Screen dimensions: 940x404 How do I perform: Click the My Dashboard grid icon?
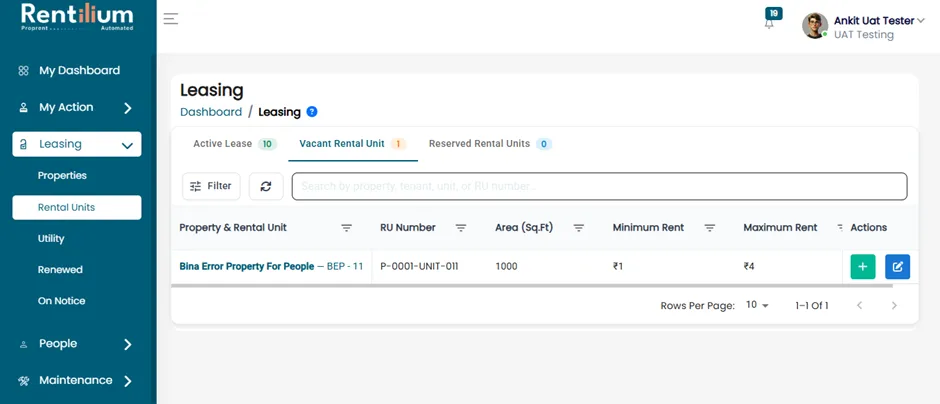pyautogui.click(x=23, y=71)
